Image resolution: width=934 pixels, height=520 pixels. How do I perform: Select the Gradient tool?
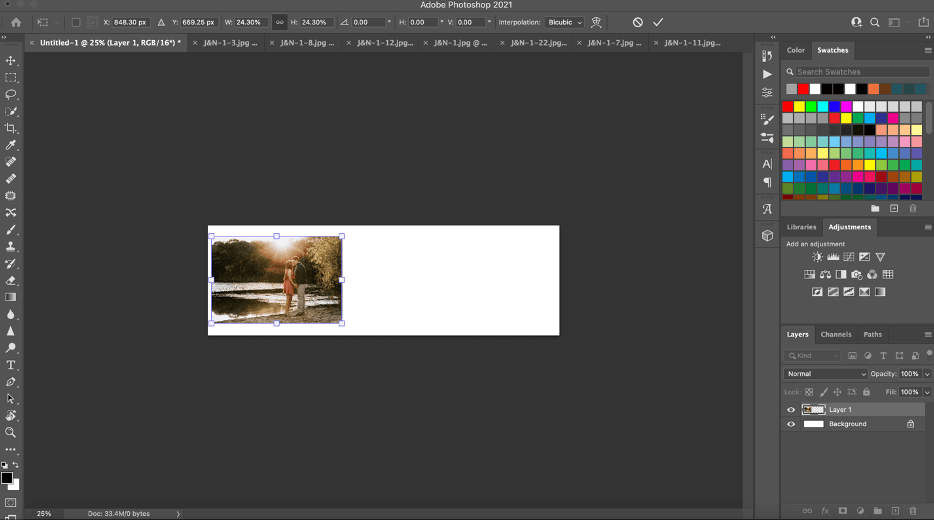pyautogui.click(x=11, y=297)
